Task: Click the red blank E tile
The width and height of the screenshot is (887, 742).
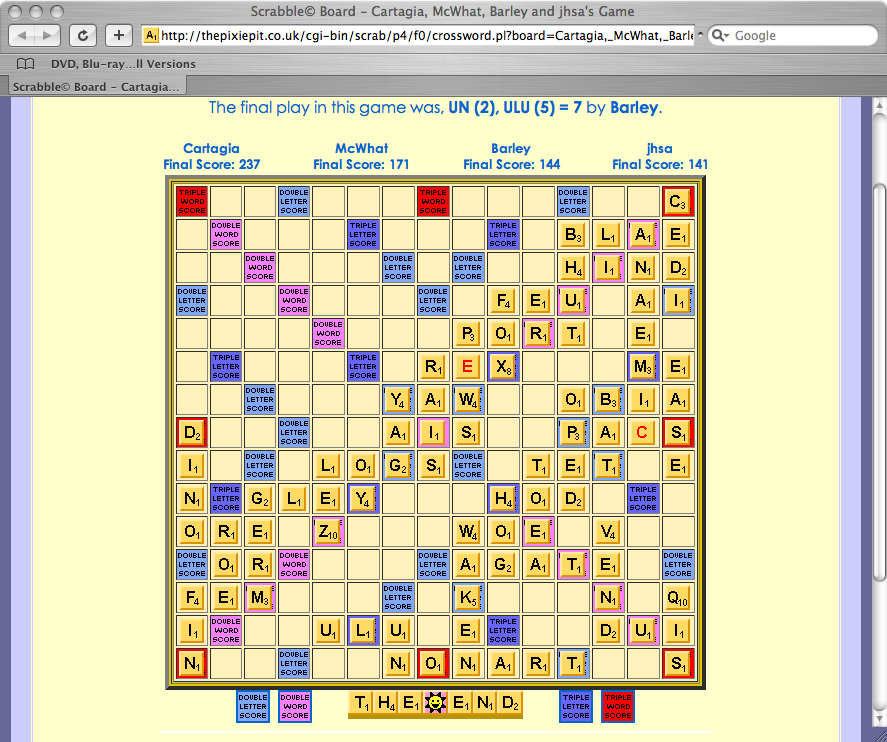Action: tap(468, 367)
